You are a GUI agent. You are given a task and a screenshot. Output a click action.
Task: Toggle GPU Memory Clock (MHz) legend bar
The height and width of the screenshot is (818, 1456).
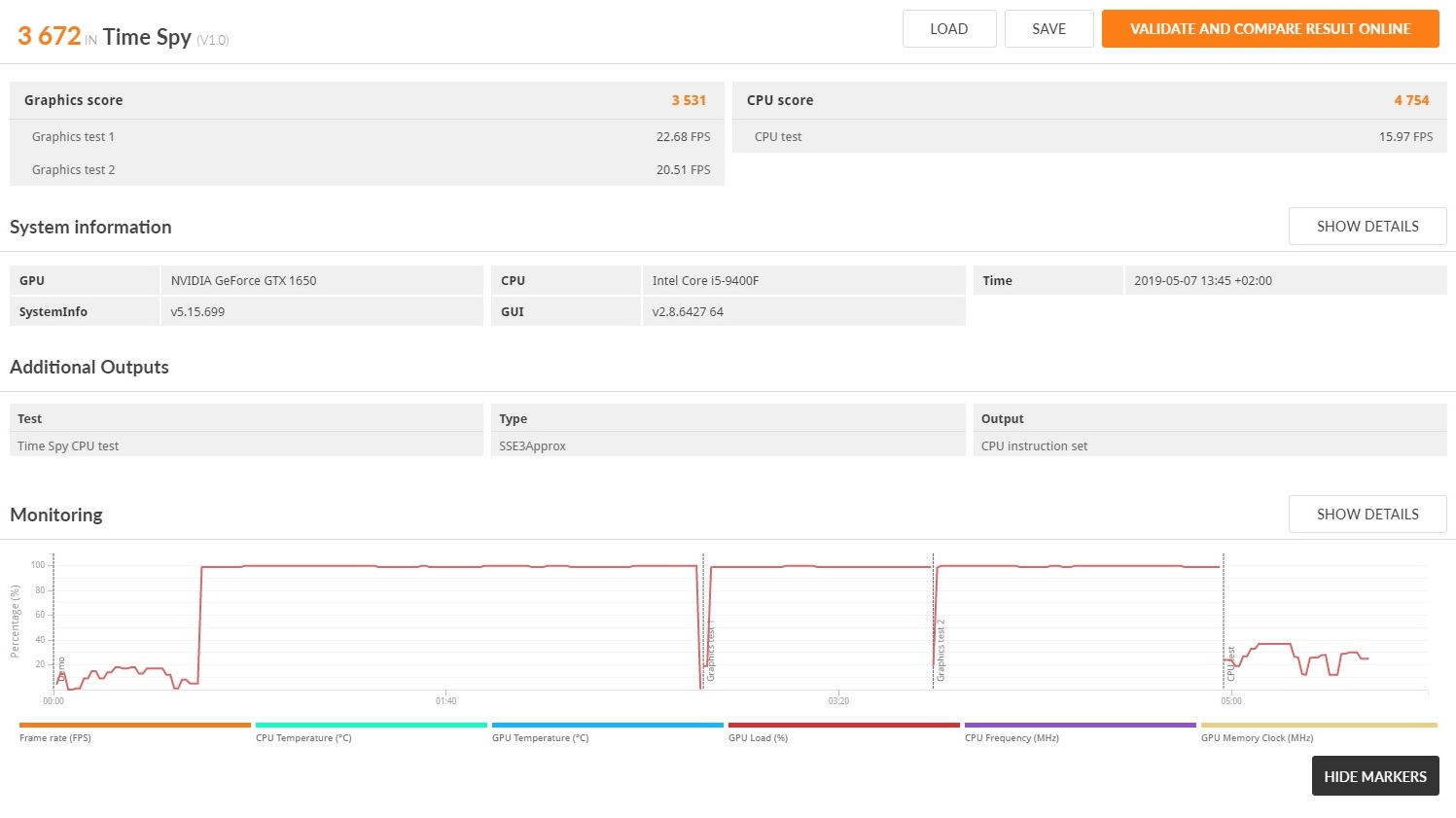[x=1319, y=725]
